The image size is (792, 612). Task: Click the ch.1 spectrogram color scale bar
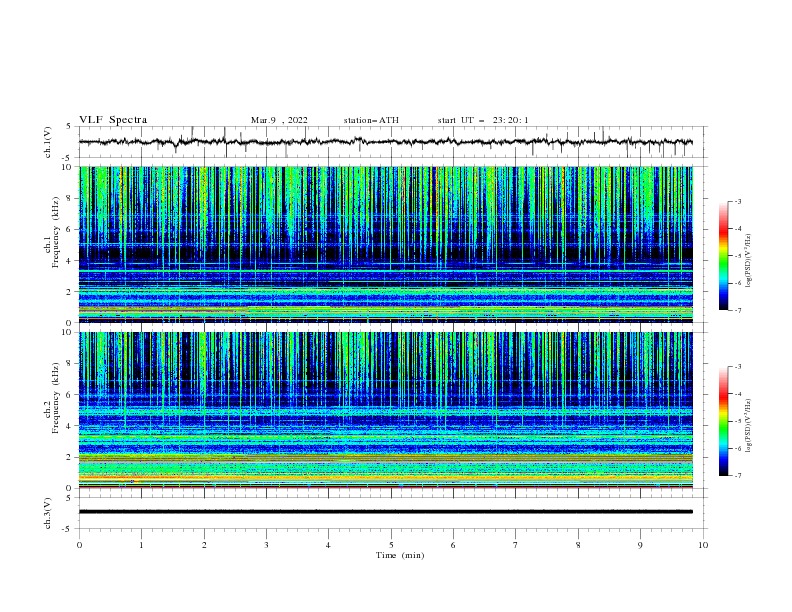(x=723, y=256)
